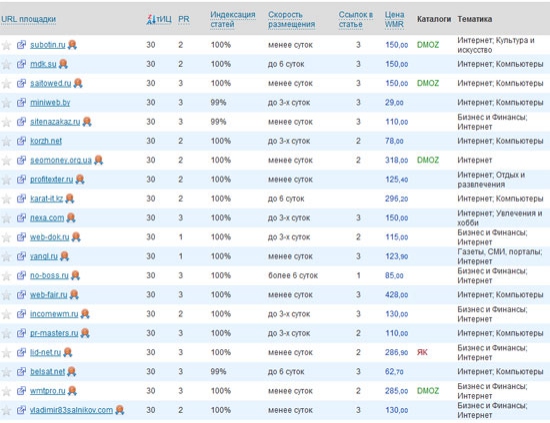
Task: Click the price 62,70 for belsat.net
Action: [x=394, y=371]
